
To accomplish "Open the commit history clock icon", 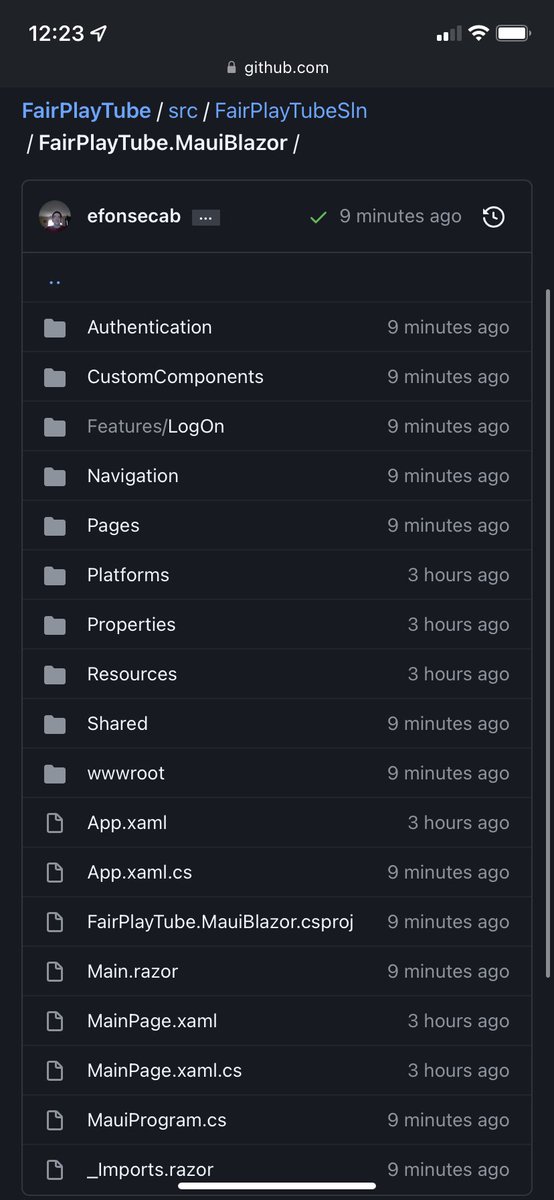I will (x=493, y=216).
